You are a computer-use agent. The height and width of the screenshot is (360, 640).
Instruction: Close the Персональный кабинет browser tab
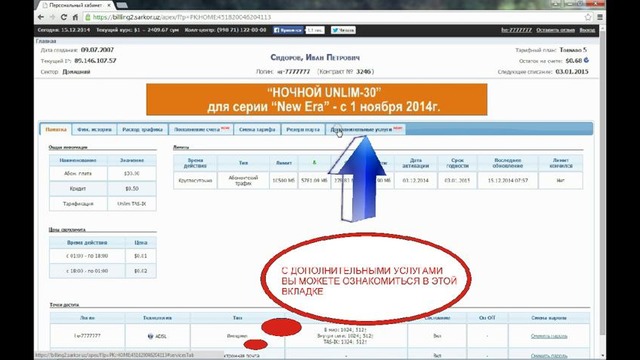pyautogui.click(x=109, y=5)
